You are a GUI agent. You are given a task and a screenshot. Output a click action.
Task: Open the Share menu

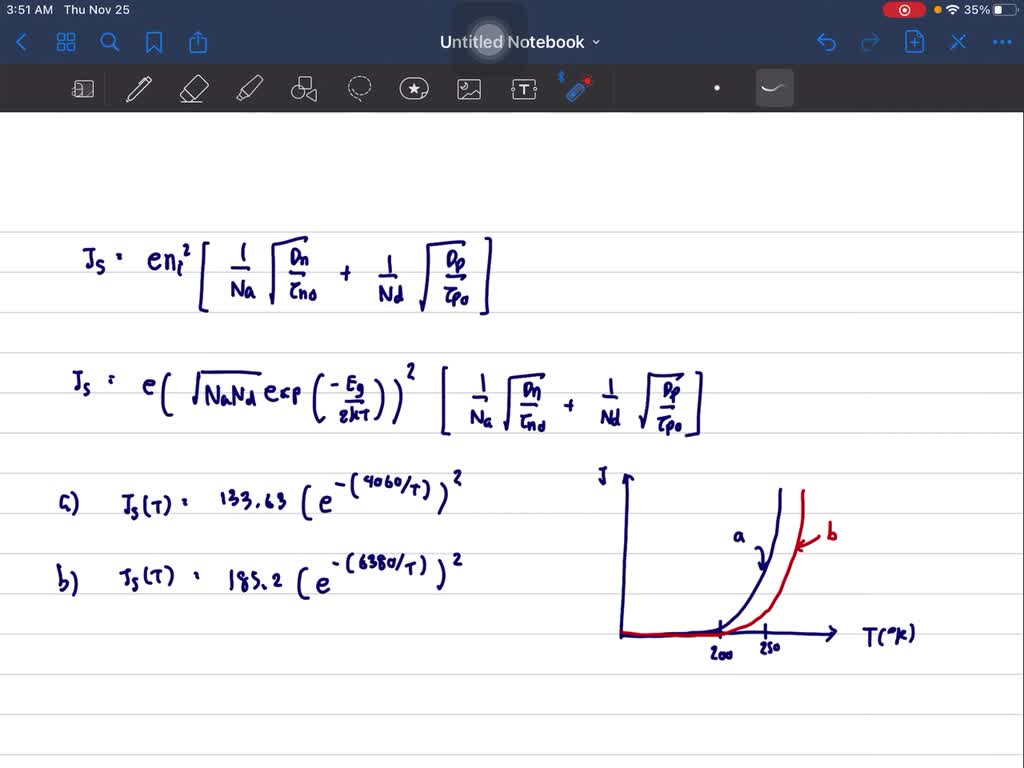[x=197, y=42]
